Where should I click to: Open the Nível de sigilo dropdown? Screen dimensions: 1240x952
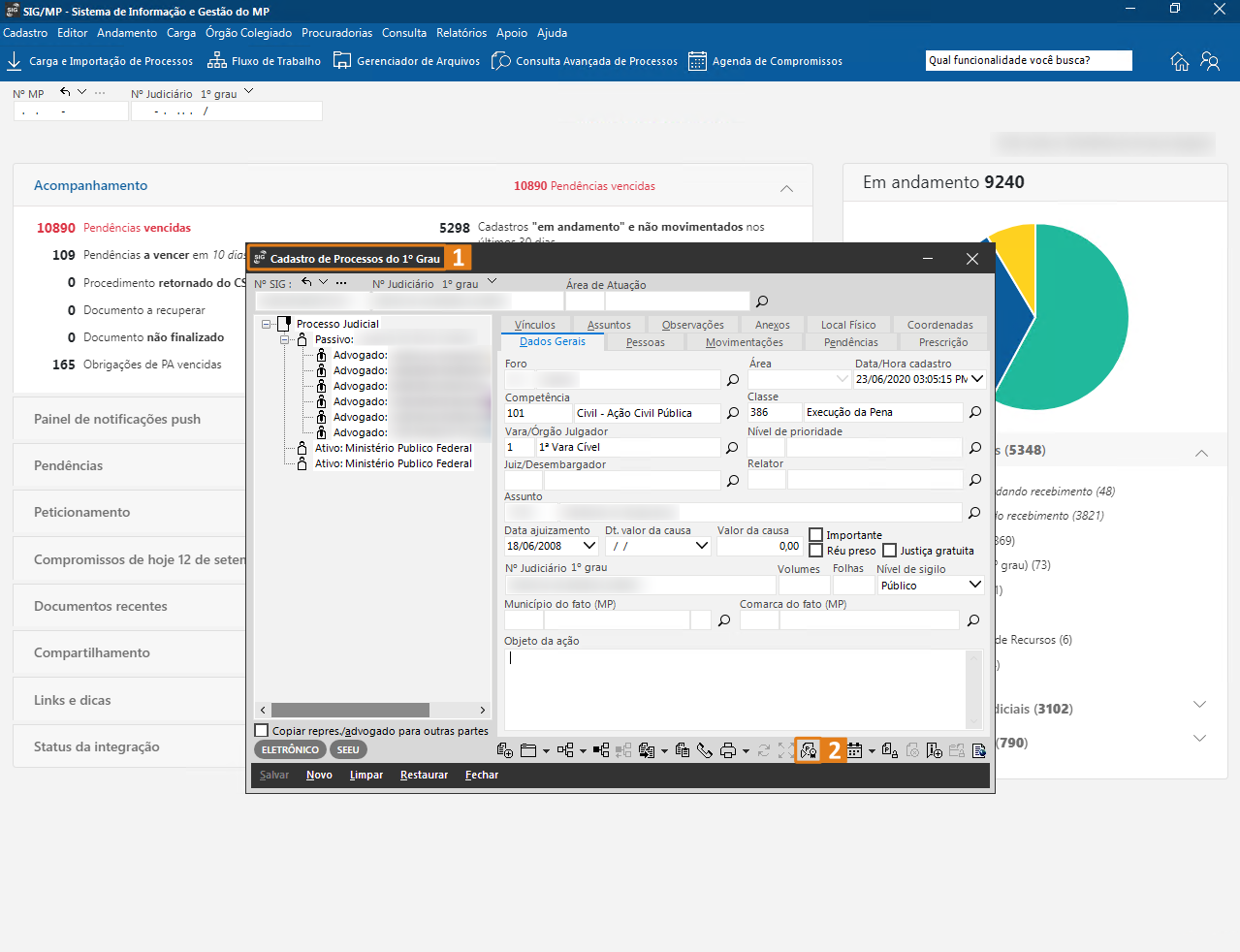coord(975,586)
